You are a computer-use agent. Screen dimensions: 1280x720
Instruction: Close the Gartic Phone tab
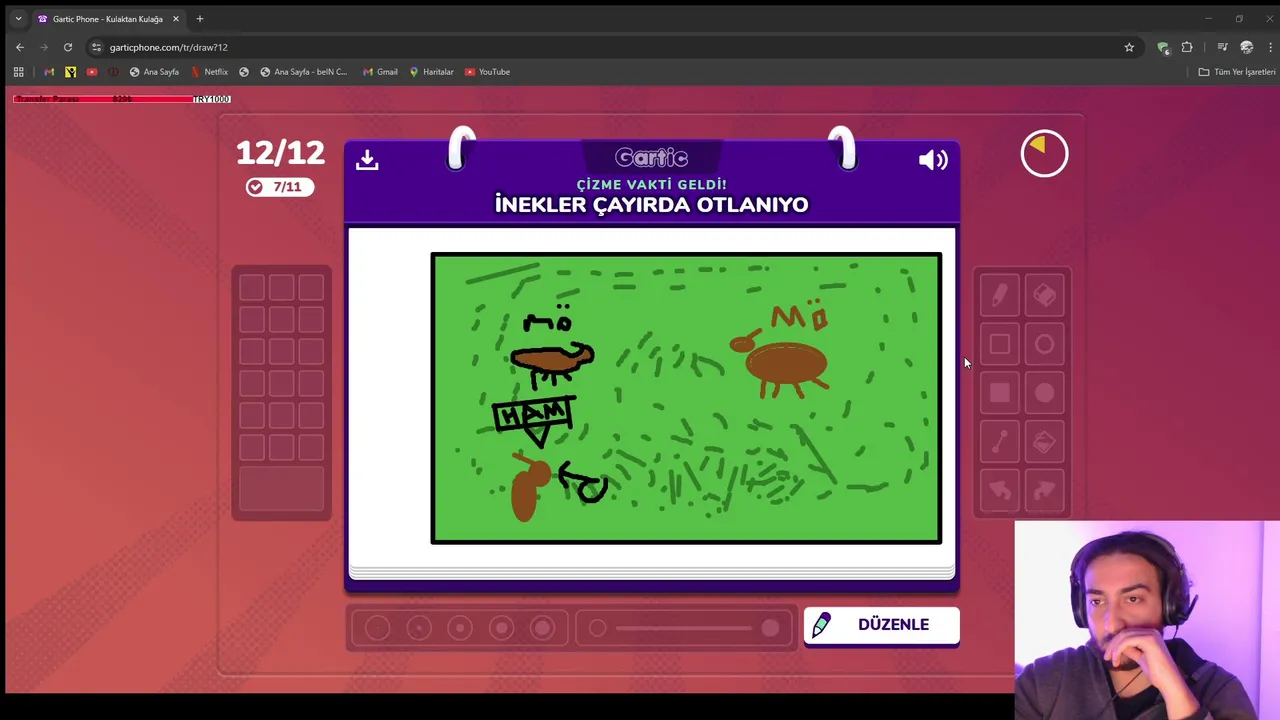click(x=176, y=19)
